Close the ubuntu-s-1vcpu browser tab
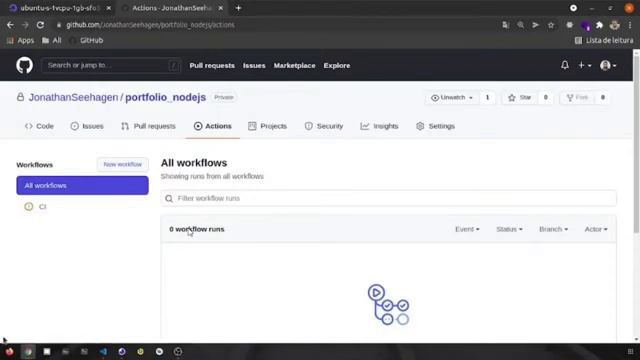 [109, 8]
